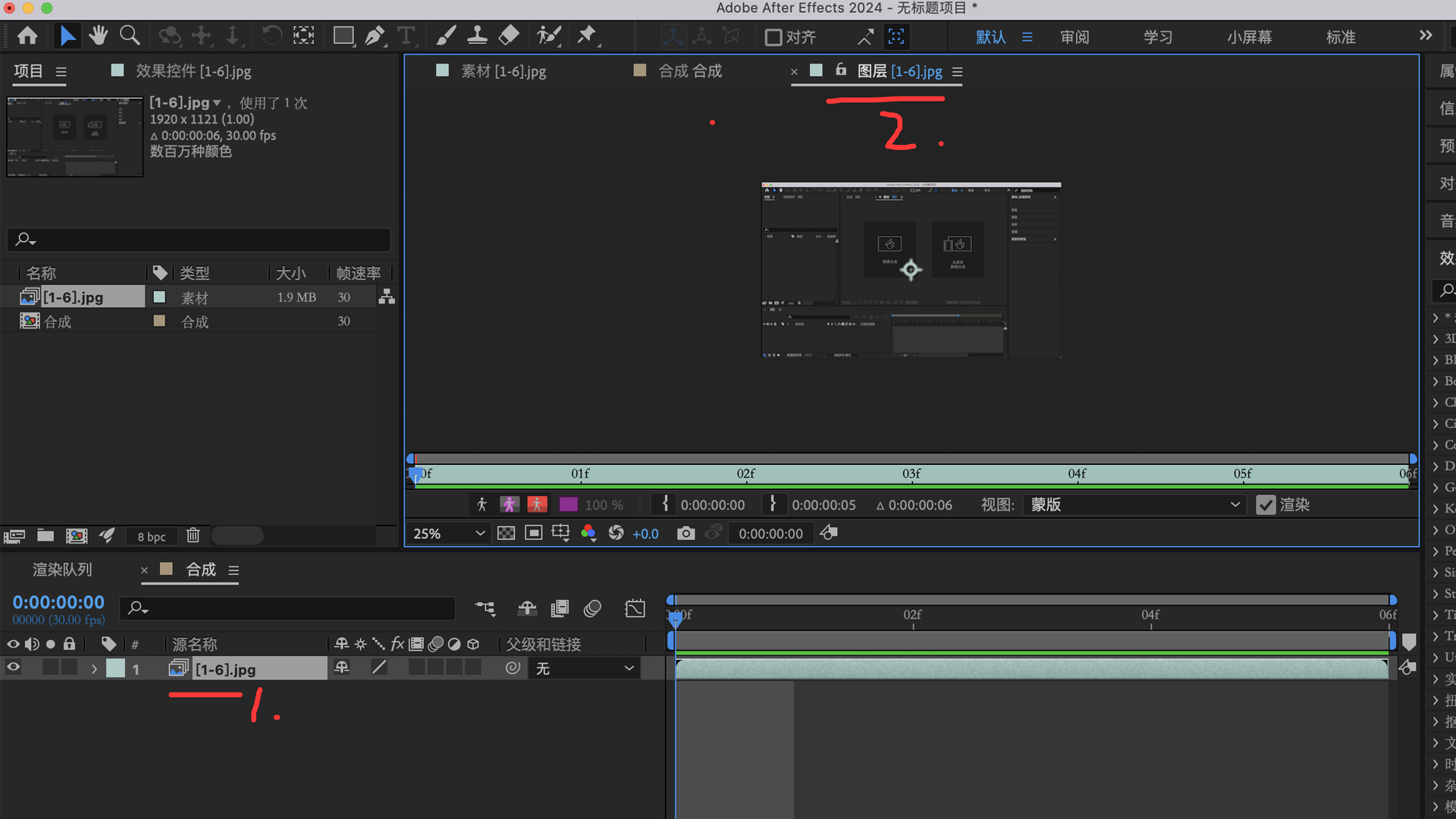
Task: Open the 25% magnification dropdown
Action: coord(449,533)
